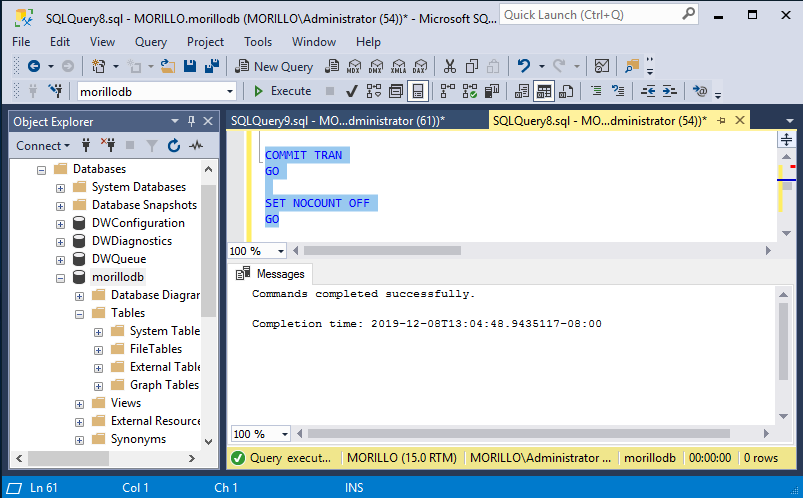Open the Project menu

coord(205,42)
